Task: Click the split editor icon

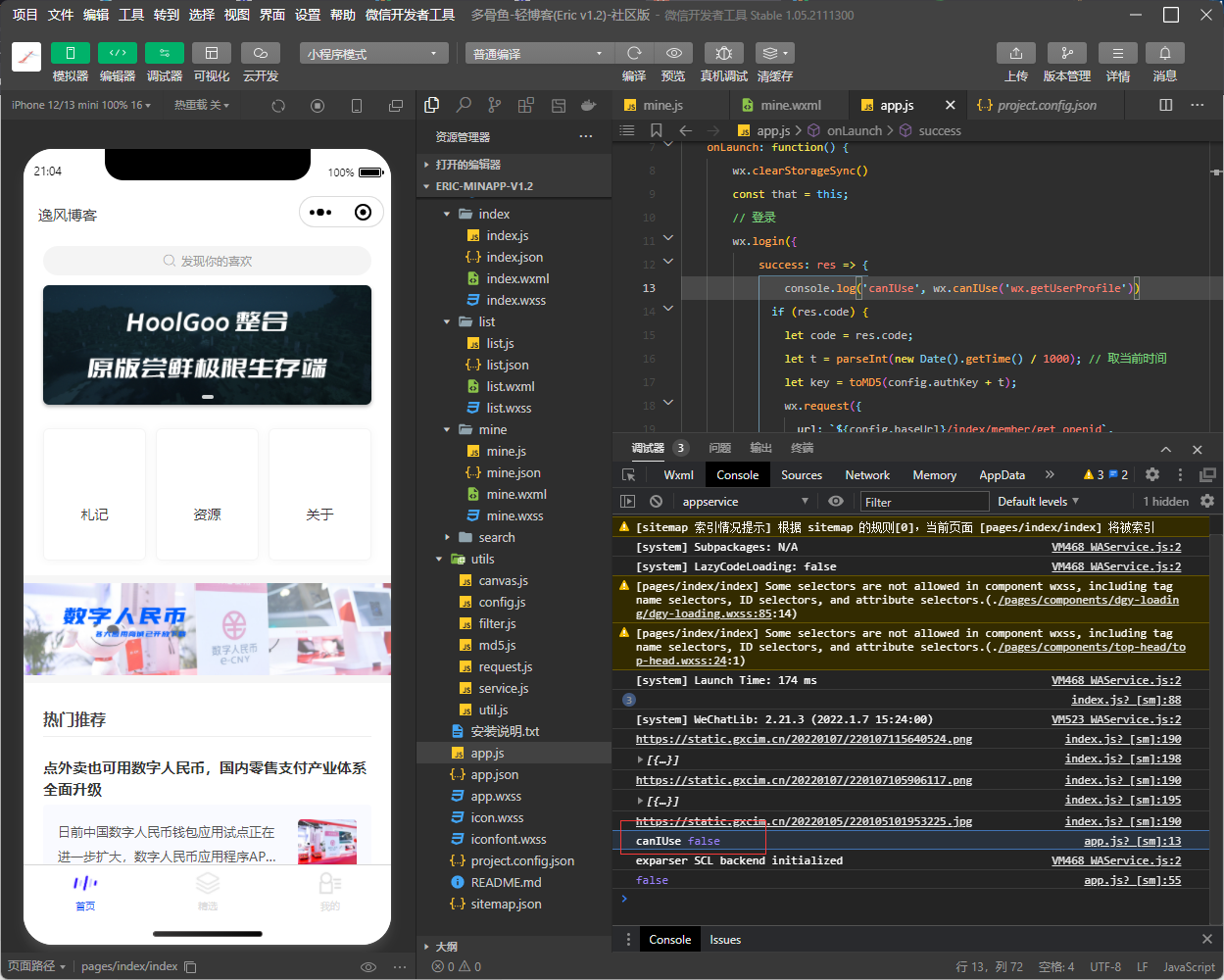Action: click(x=1166, y=105)
